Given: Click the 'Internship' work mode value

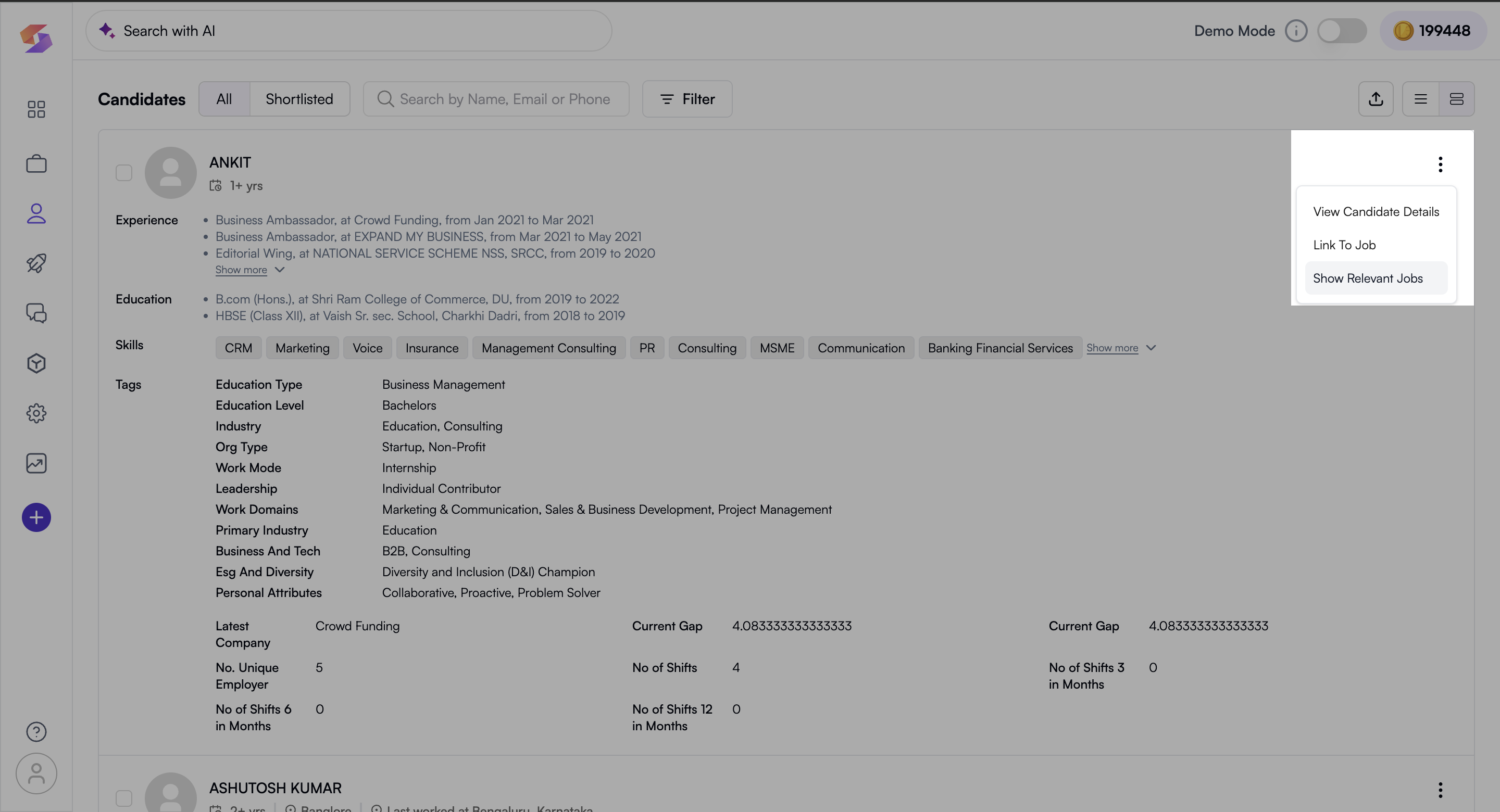Looking at the screenshot, I should (x=409, y=468).
